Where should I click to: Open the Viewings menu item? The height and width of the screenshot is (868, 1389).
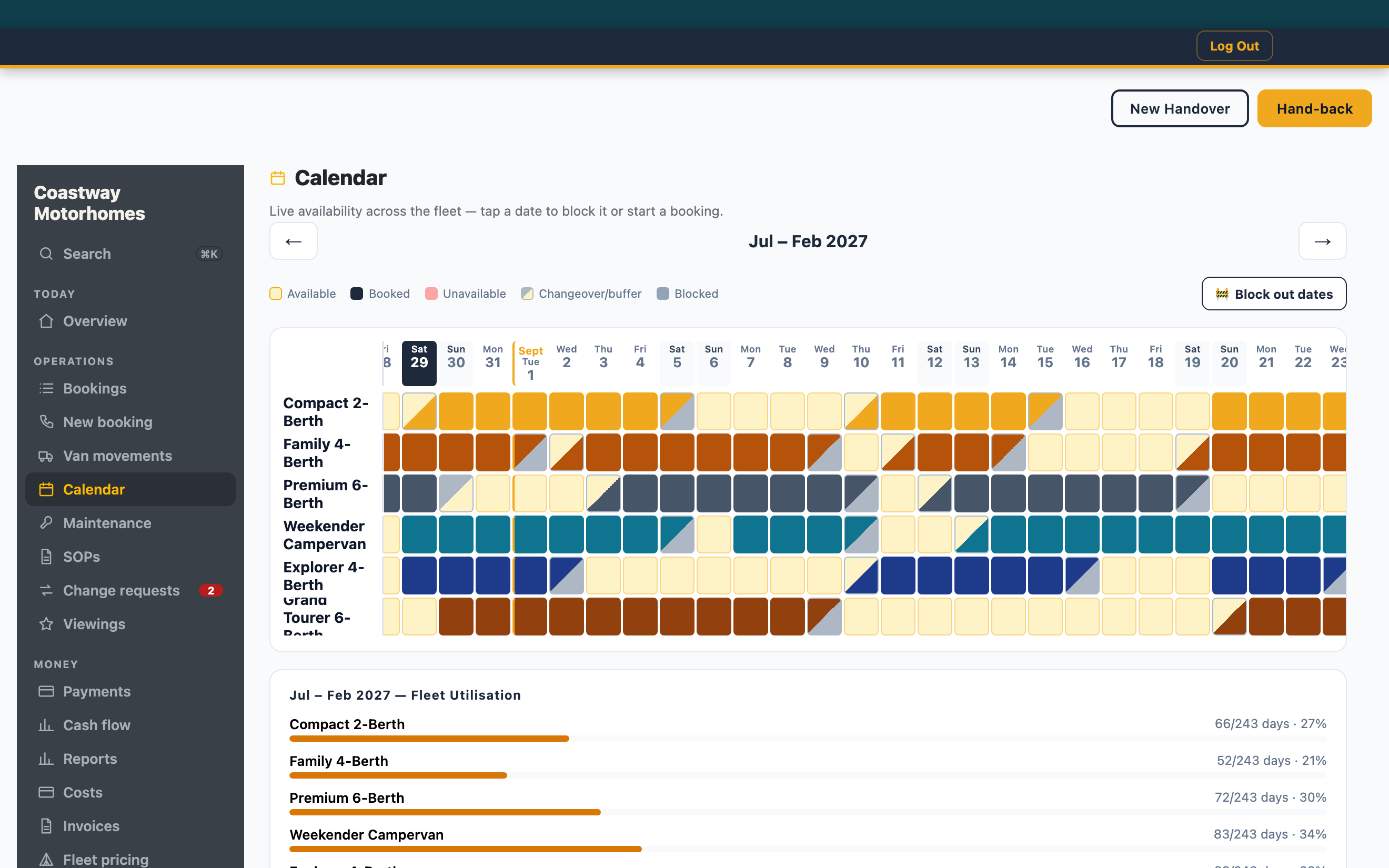[130, 624]
